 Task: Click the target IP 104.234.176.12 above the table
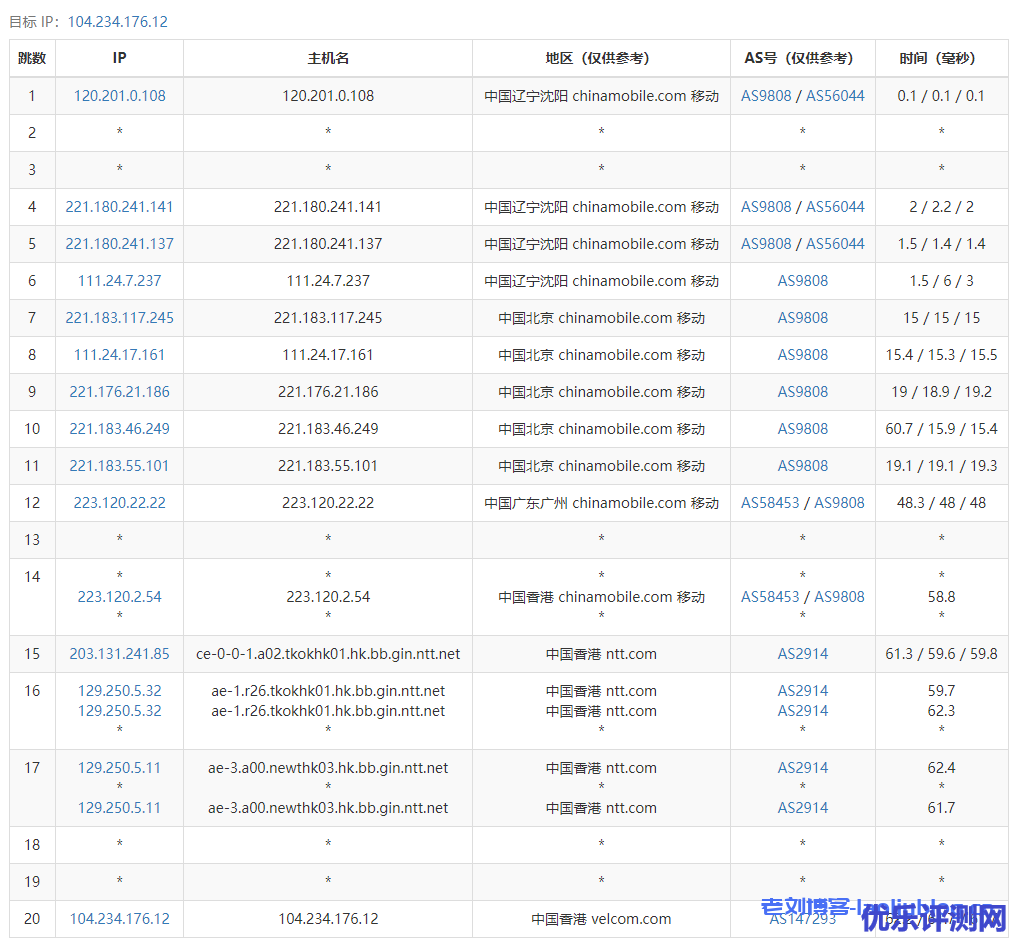118,22
